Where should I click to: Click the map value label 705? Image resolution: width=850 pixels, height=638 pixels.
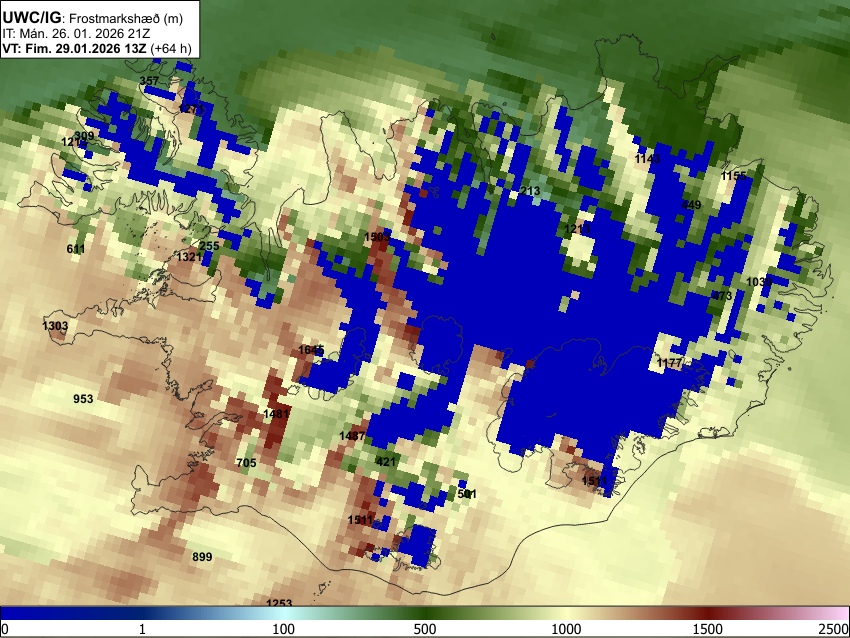pyautogui.click(x=246, y=463)
